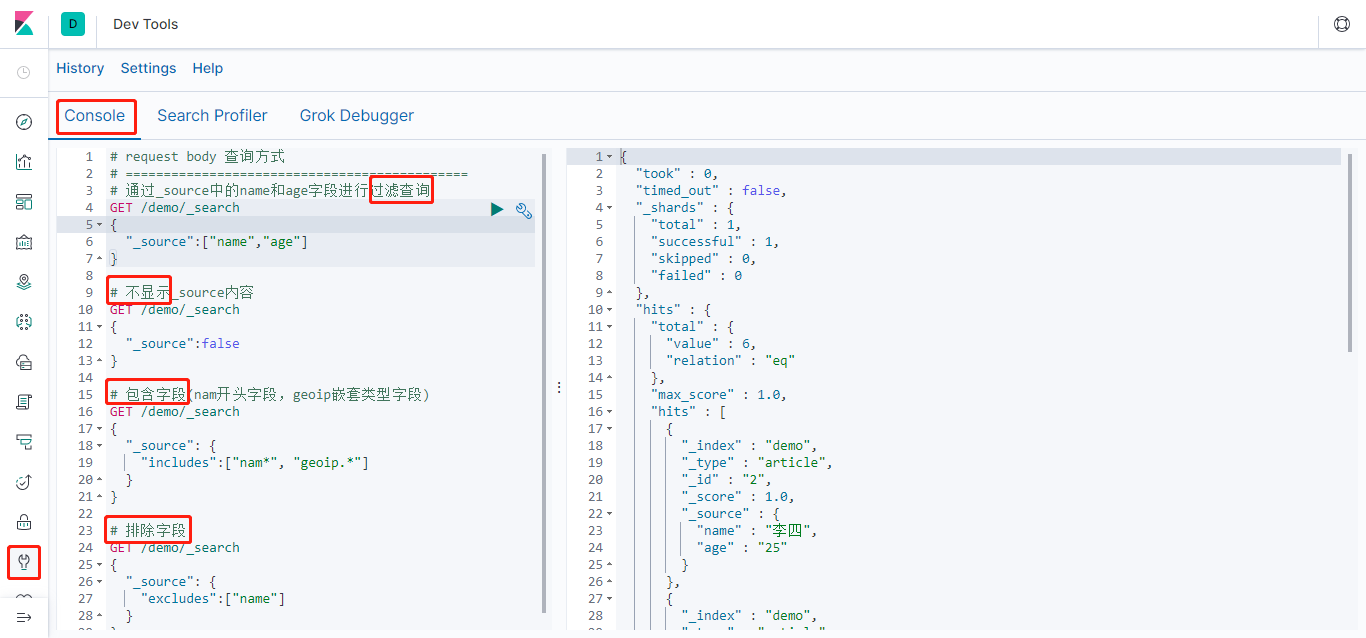Switch to the Search Profiler tab
The width and height of the screenshot is (1366, 638).
(212, 116)
